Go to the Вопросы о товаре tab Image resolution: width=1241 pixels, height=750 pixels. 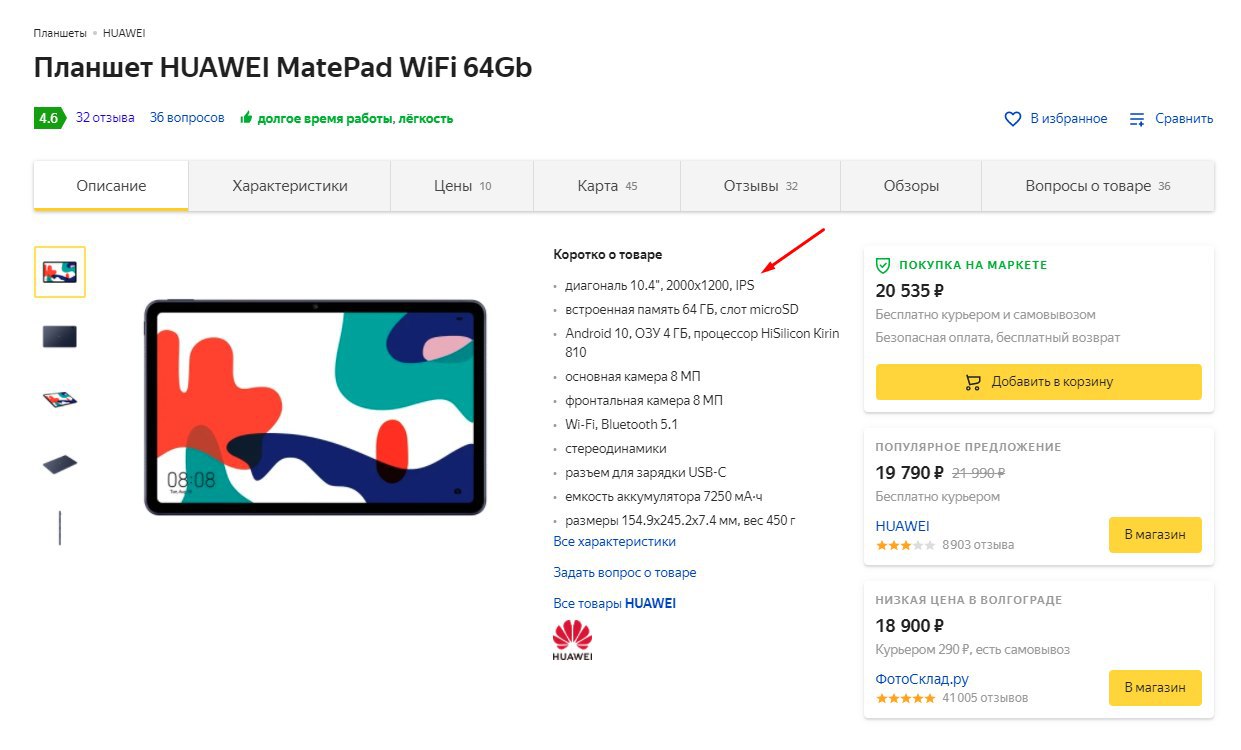[1097, 186]
